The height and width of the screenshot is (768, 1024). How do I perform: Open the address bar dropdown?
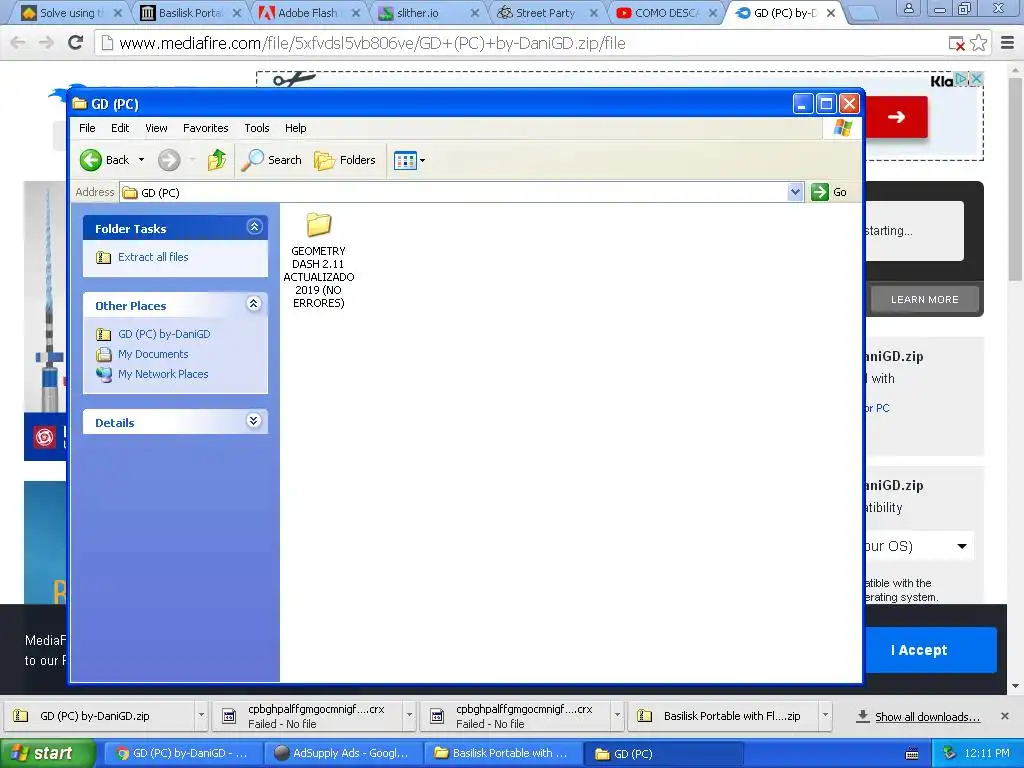(x=795, y=192)
